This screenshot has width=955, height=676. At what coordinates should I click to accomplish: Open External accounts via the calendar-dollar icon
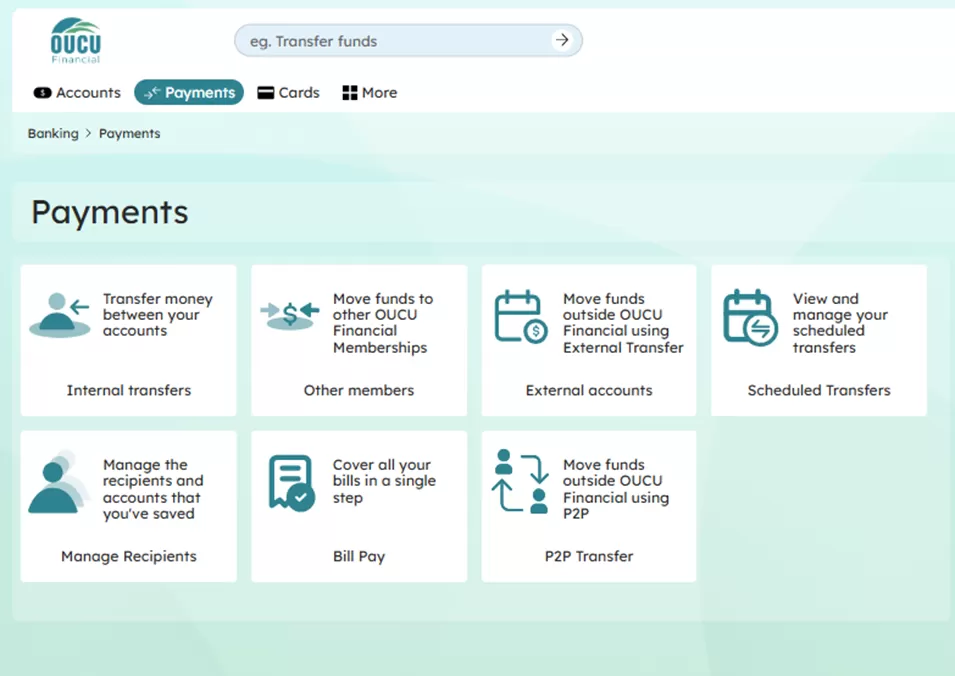click(x=520, y=315)
